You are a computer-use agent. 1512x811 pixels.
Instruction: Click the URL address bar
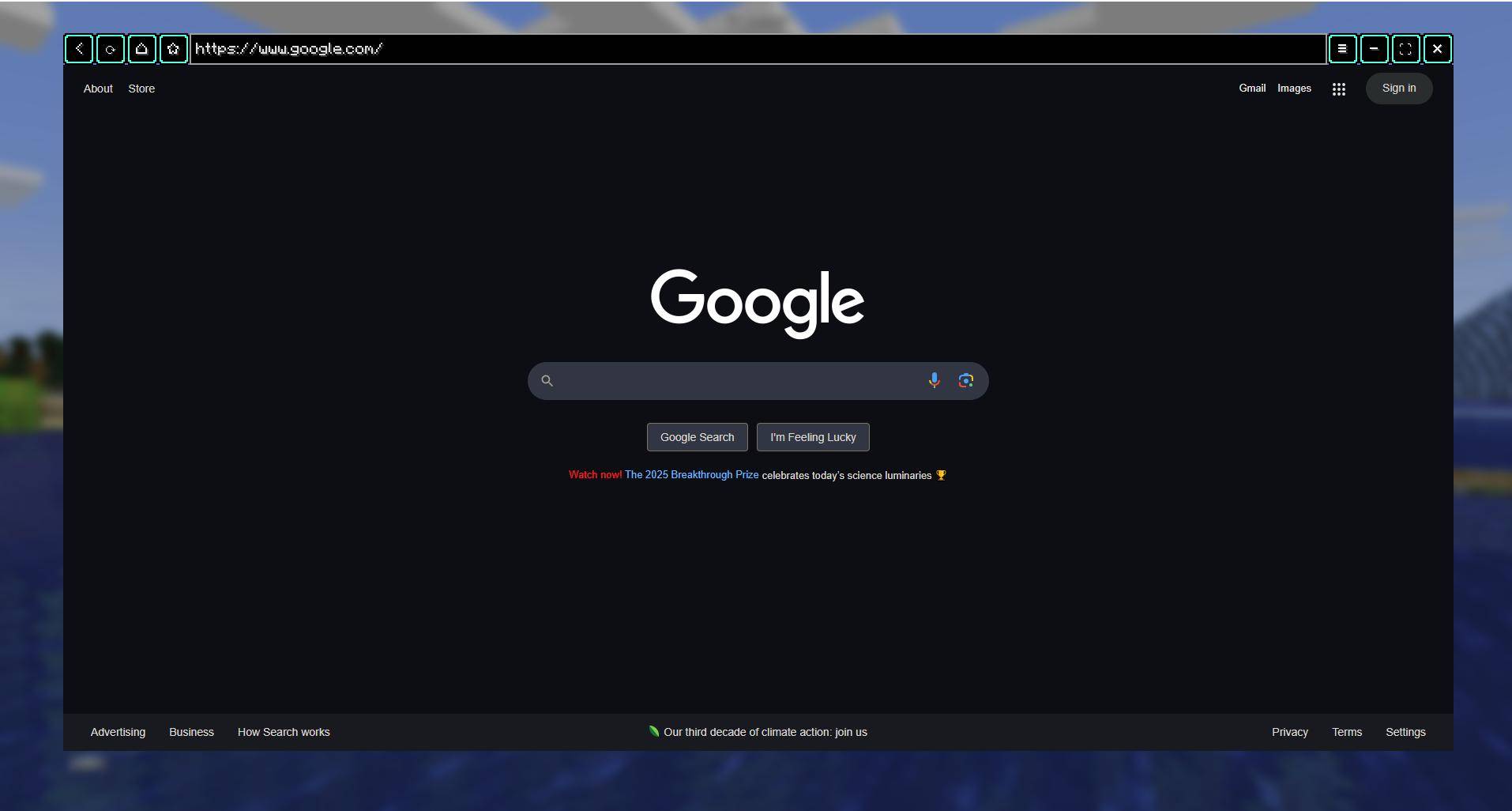pyautogui.click(x=757, y=49)
